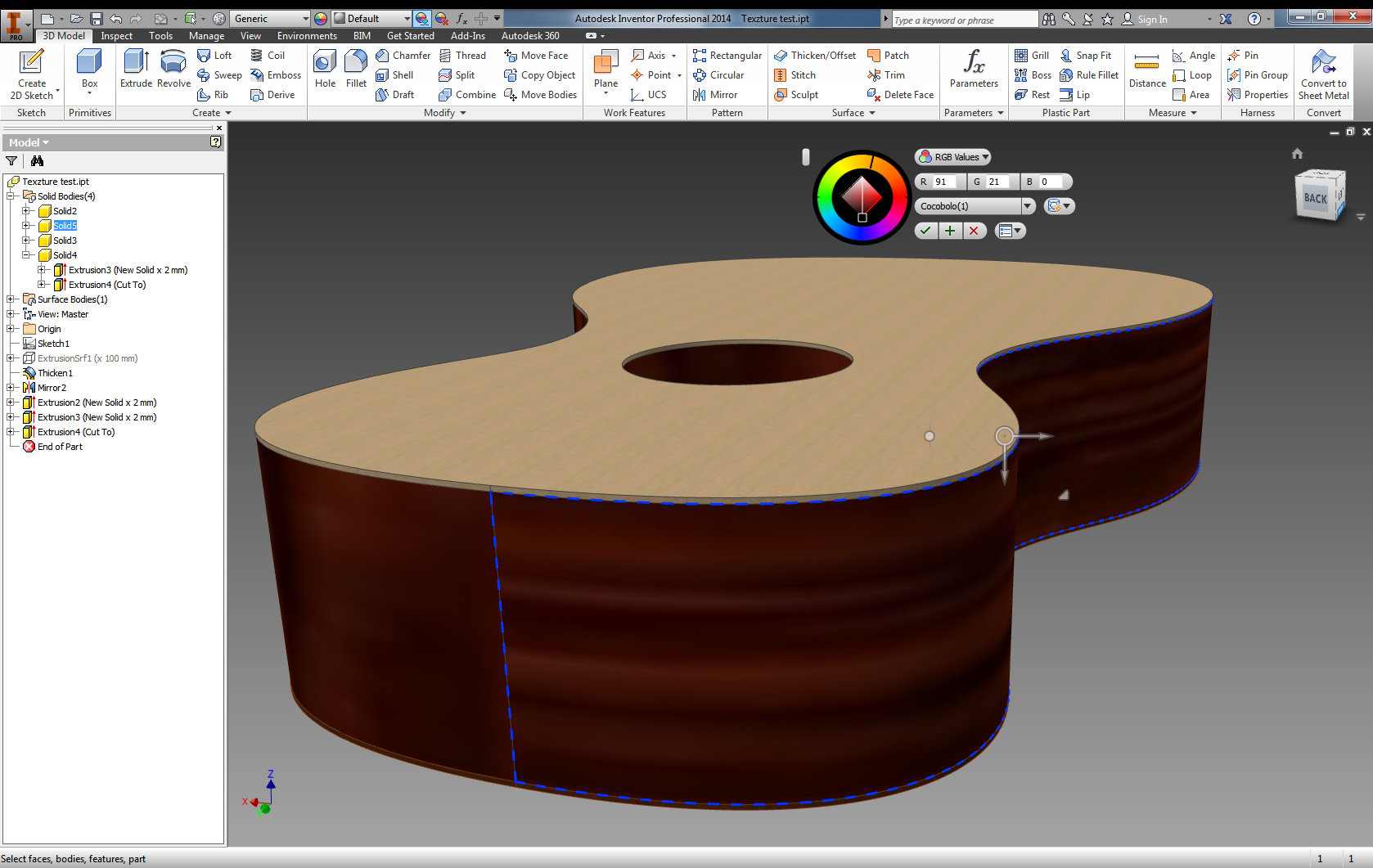Cancel color edit with red X
Viewport: 1373px width, 868px height.
point(974,231)
